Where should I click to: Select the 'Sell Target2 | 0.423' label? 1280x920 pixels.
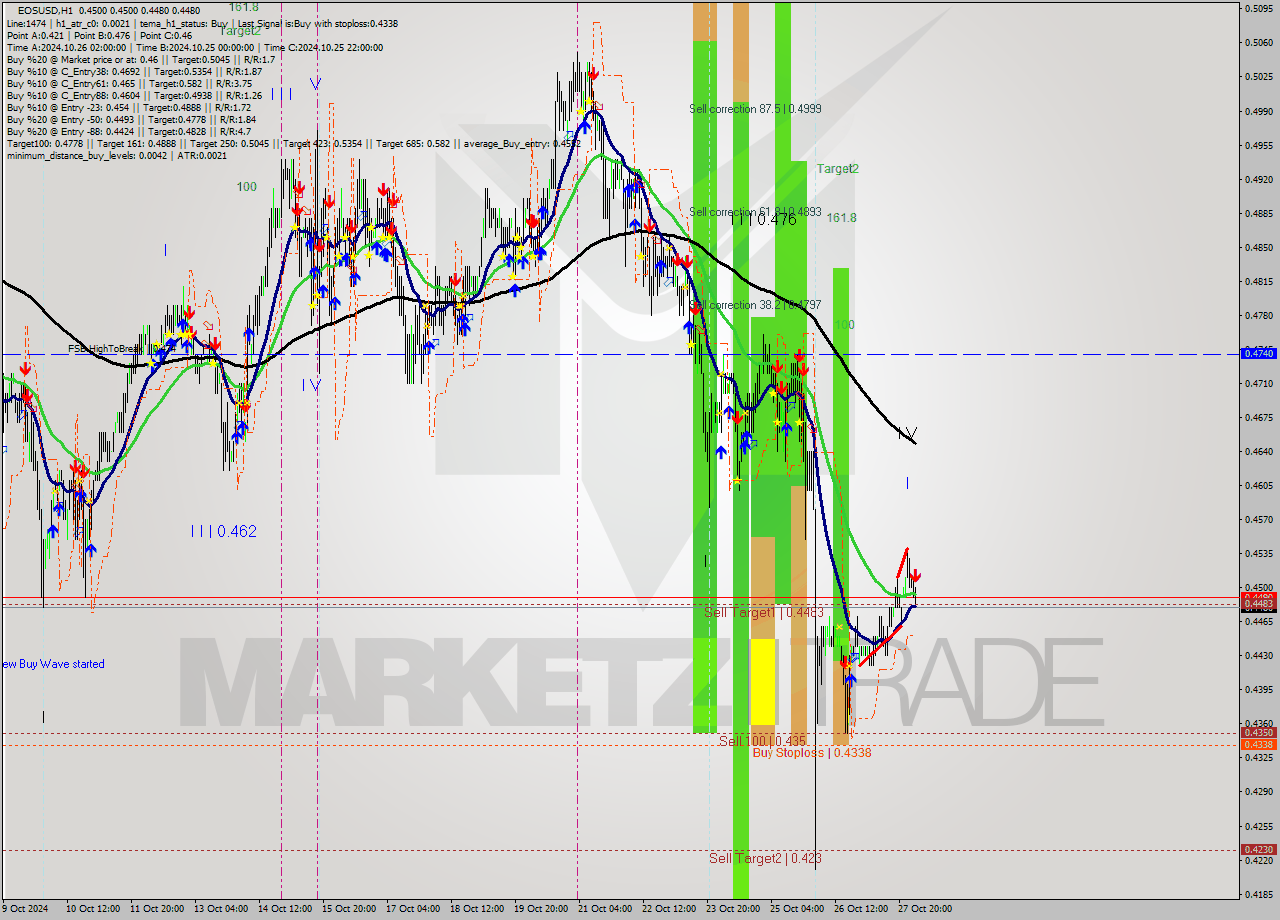[765, 858]
